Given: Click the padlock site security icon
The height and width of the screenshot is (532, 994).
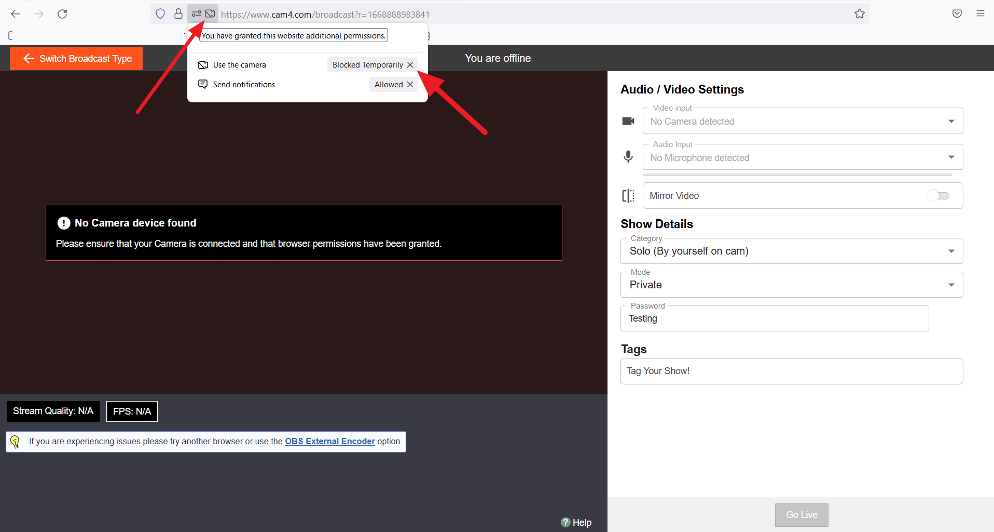Looking at the screenshot, I should pos(178,14).
